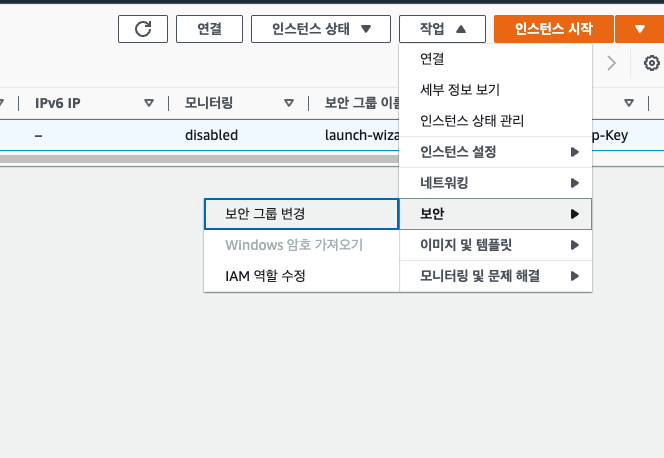Select 세부 정보 보기 menu entry

click(495, 90)
